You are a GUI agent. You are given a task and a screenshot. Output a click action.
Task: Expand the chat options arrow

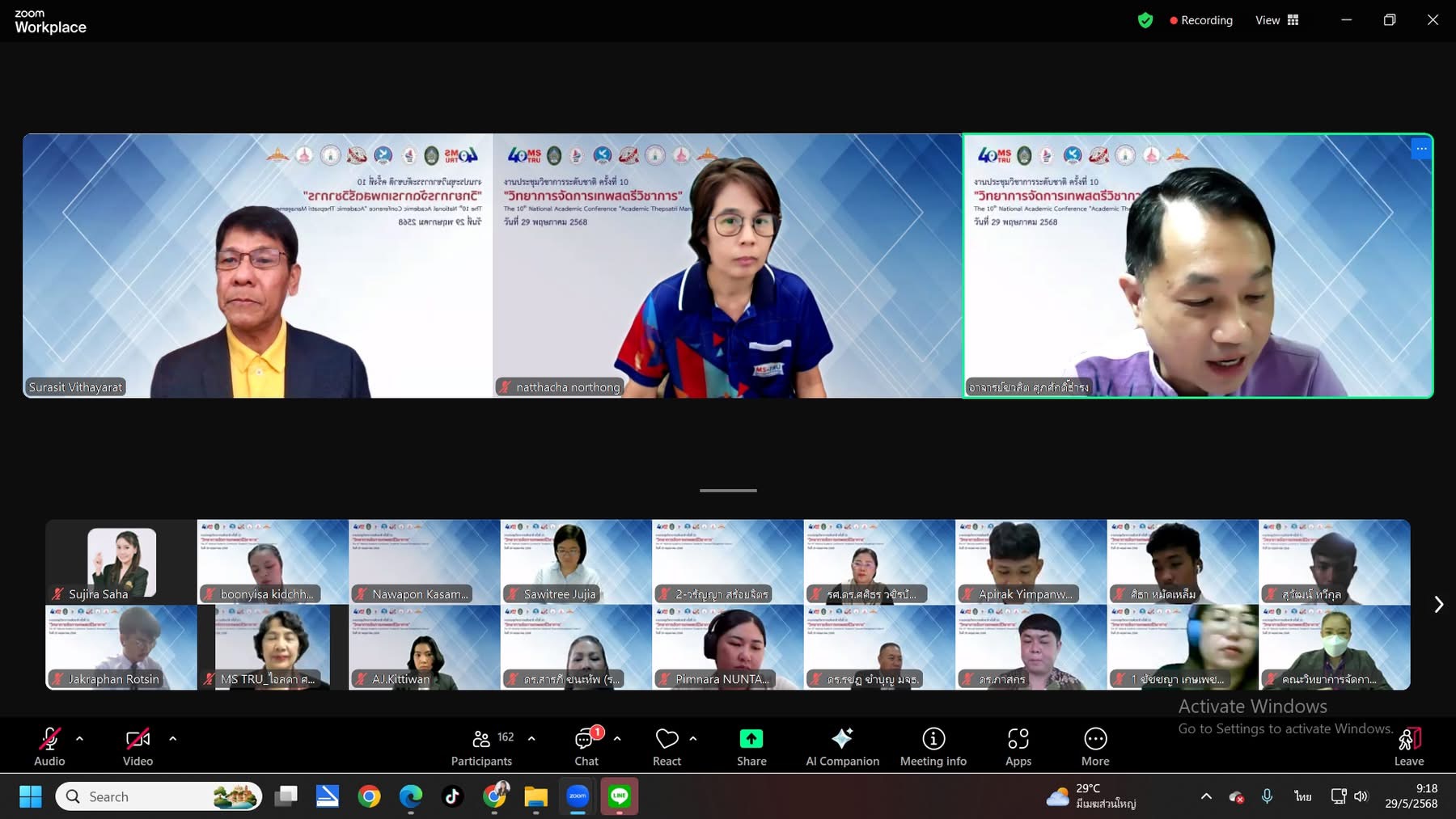pyautogui.click(x=617, y=738)
